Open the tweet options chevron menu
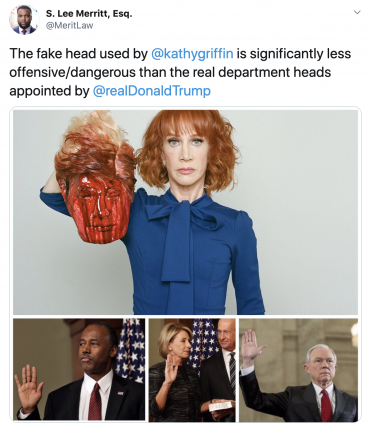This screenshot has width=370, height=426. [x=357, y=12]
